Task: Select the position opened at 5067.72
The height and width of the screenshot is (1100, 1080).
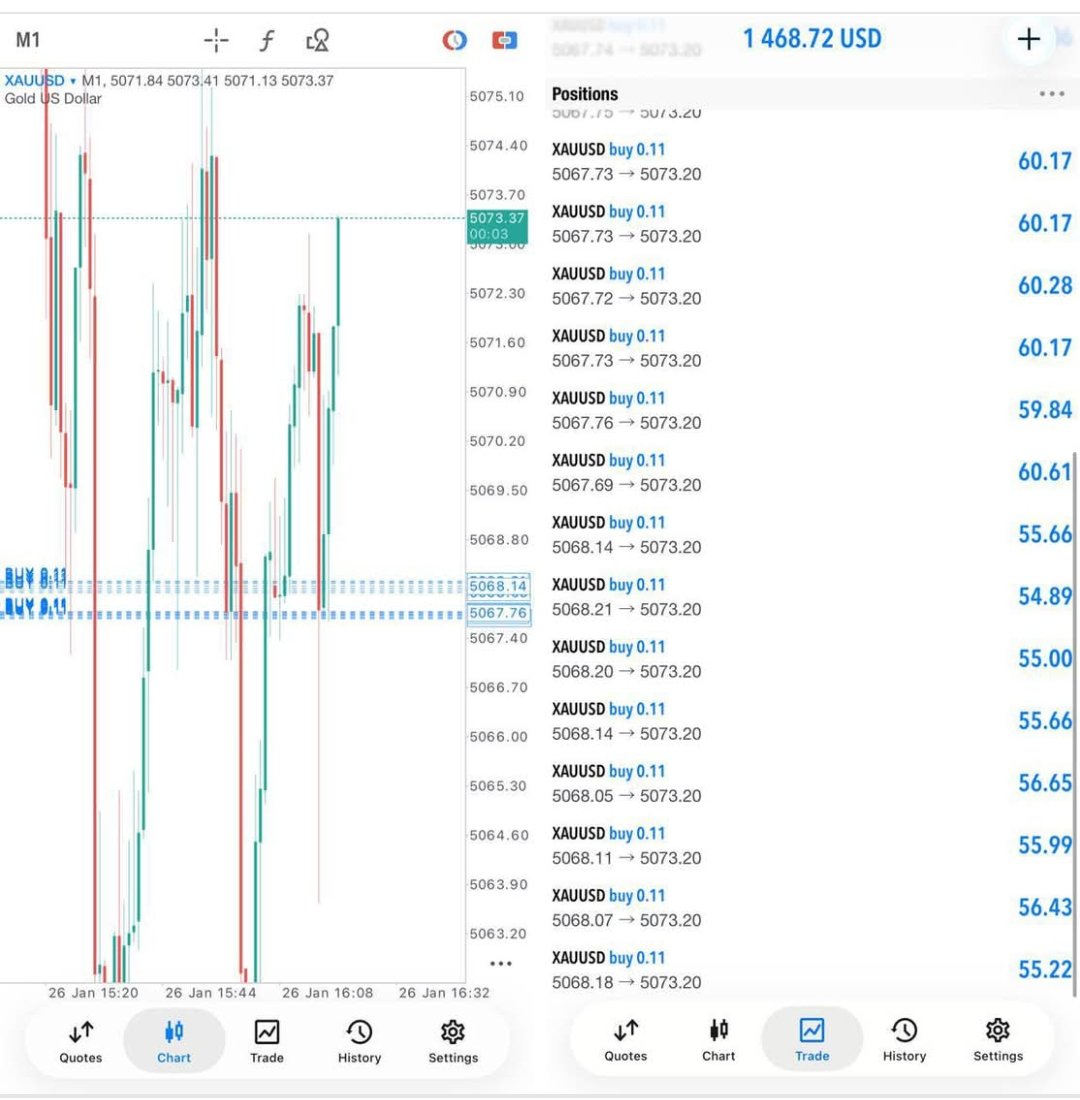Action: coord(812,286)
